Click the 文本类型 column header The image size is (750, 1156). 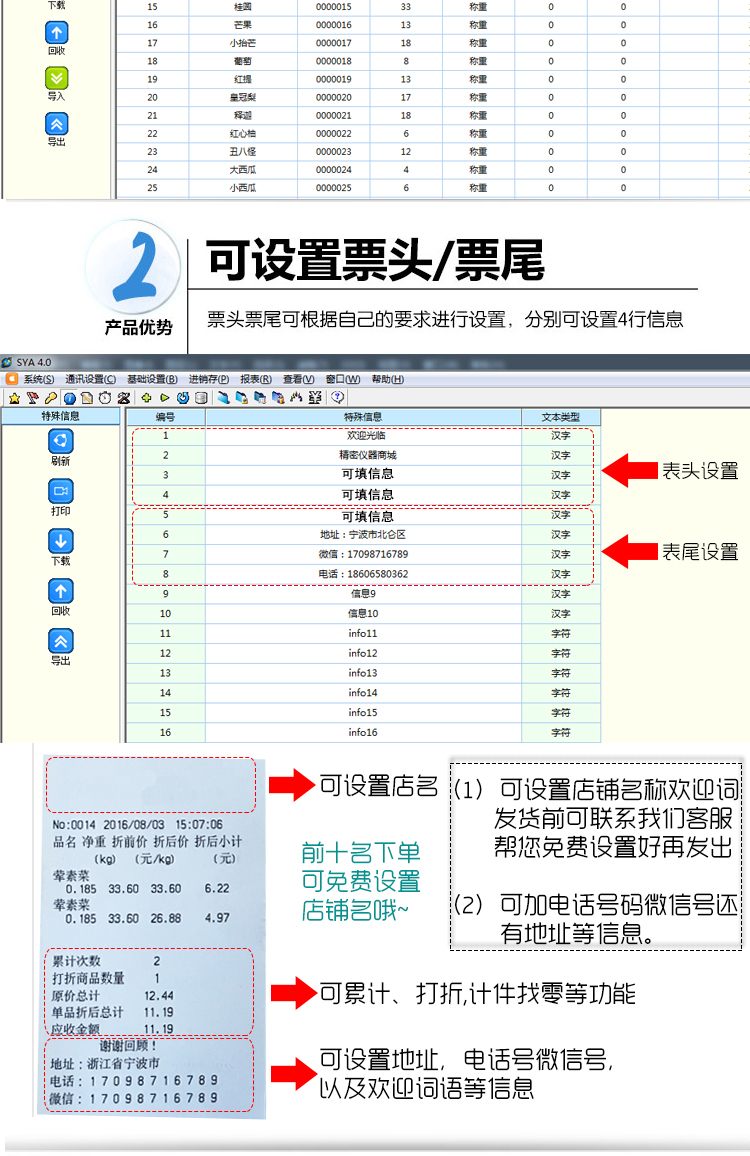pos(560,417)
